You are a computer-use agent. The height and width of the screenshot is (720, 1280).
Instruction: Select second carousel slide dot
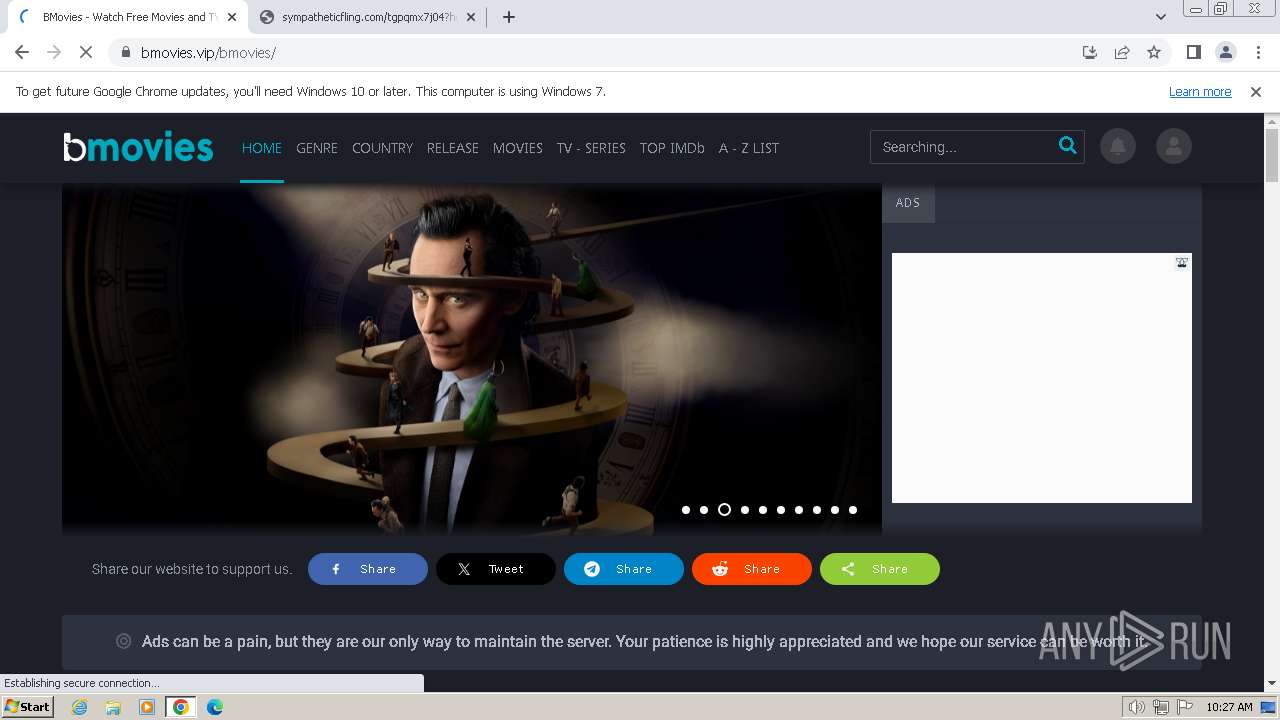[704, 510]
